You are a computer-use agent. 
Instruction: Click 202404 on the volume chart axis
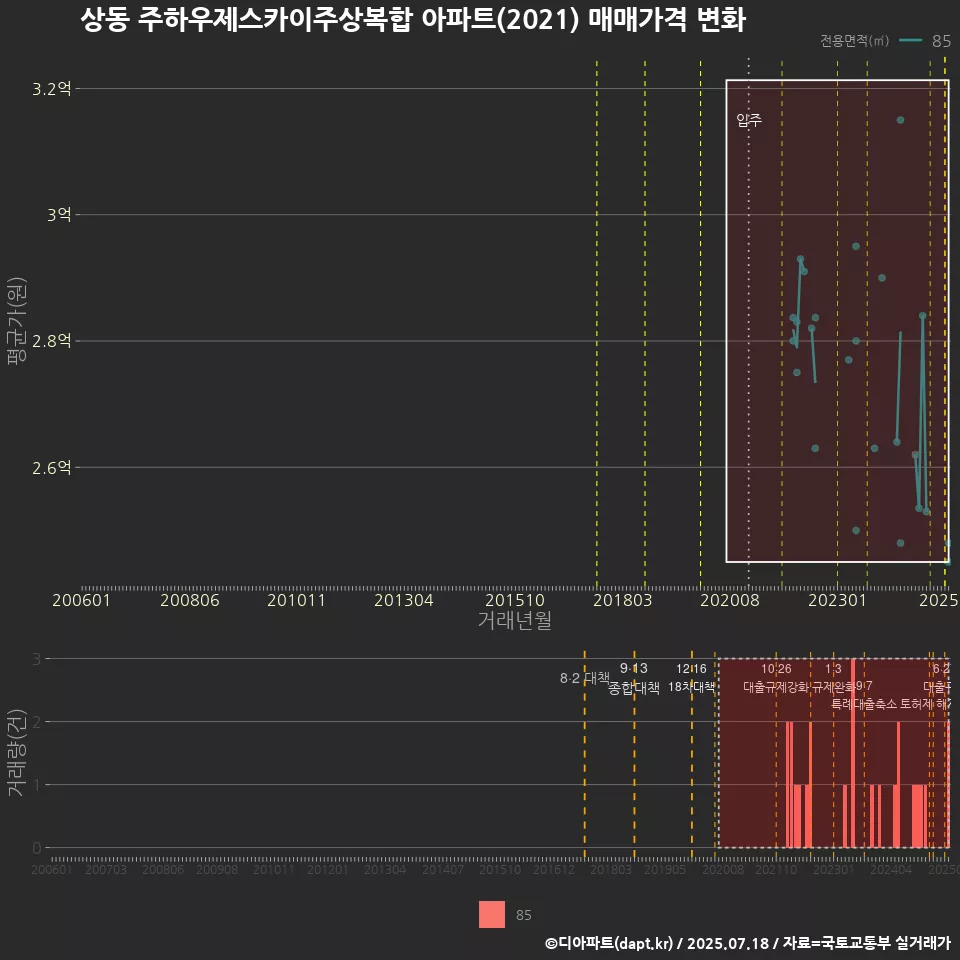tap(891, 869)
